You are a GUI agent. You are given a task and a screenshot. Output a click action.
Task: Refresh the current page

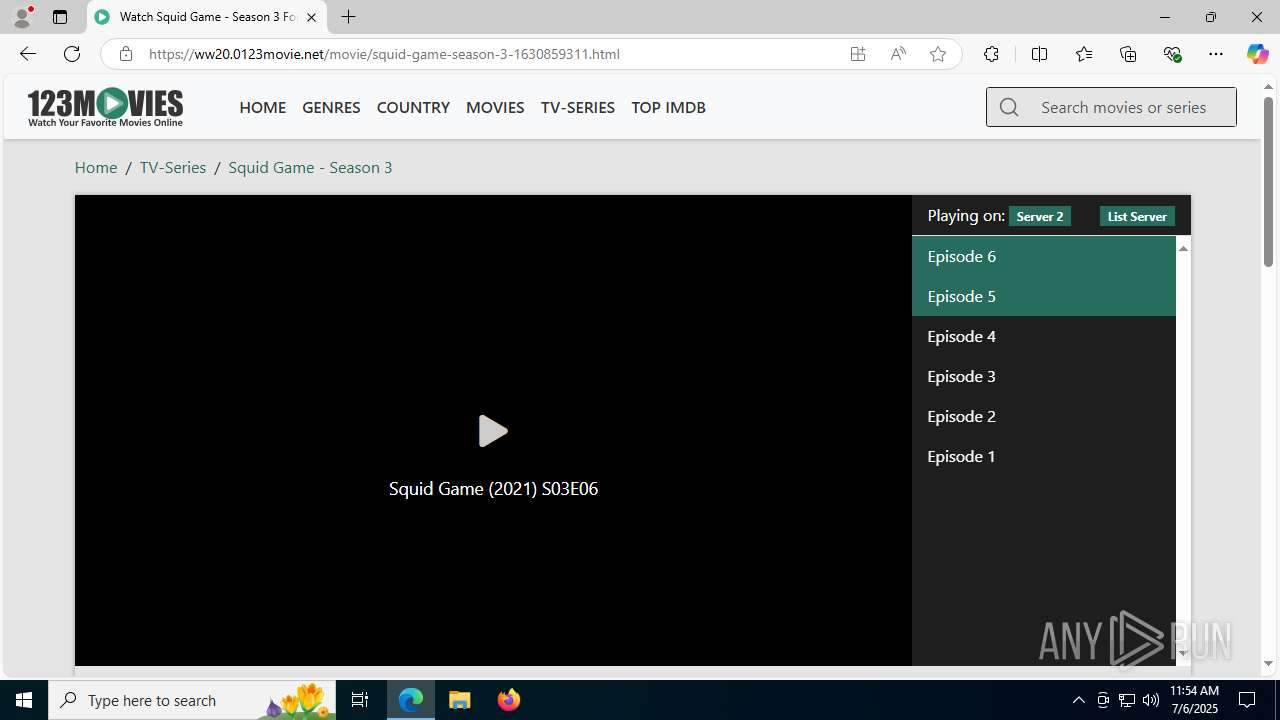(x=72, y=54)
